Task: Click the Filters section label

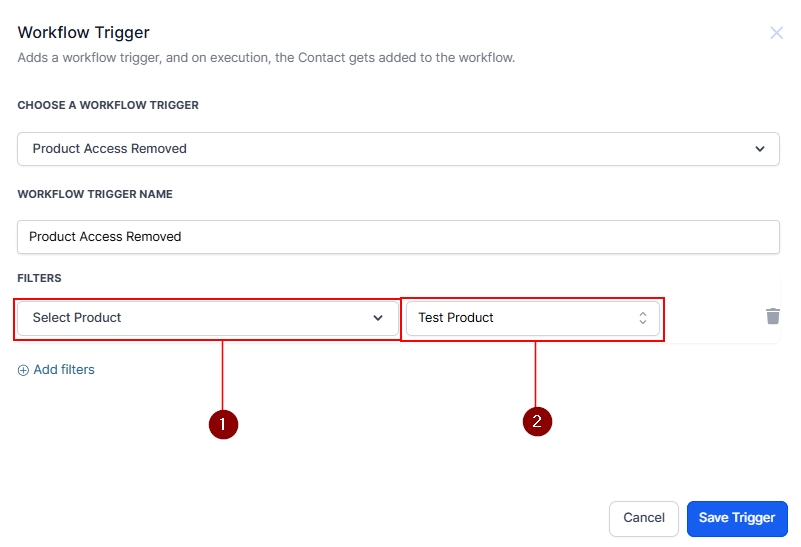Action: [39, 278]
